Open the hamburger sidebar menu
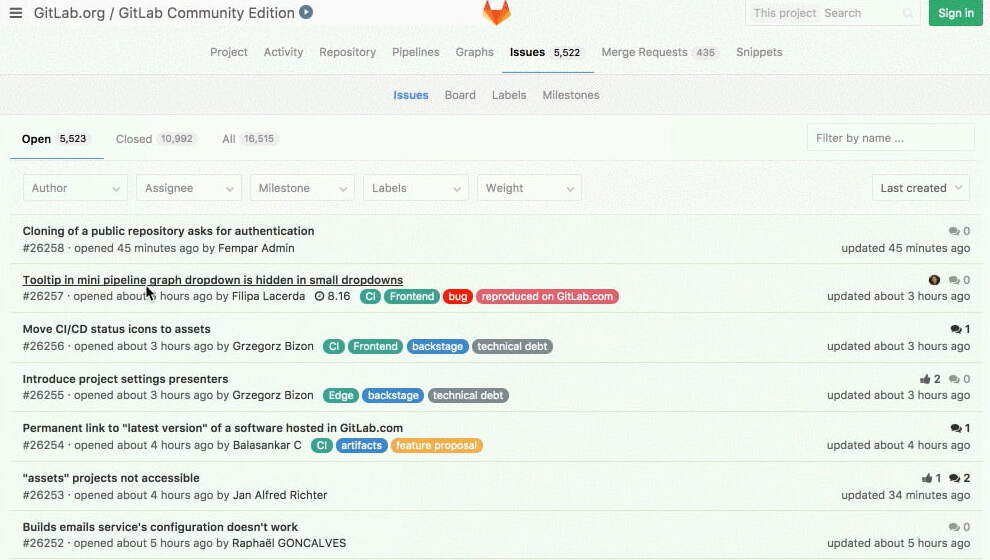The height and width of the screenshot is (560, 990). point(16,13)
